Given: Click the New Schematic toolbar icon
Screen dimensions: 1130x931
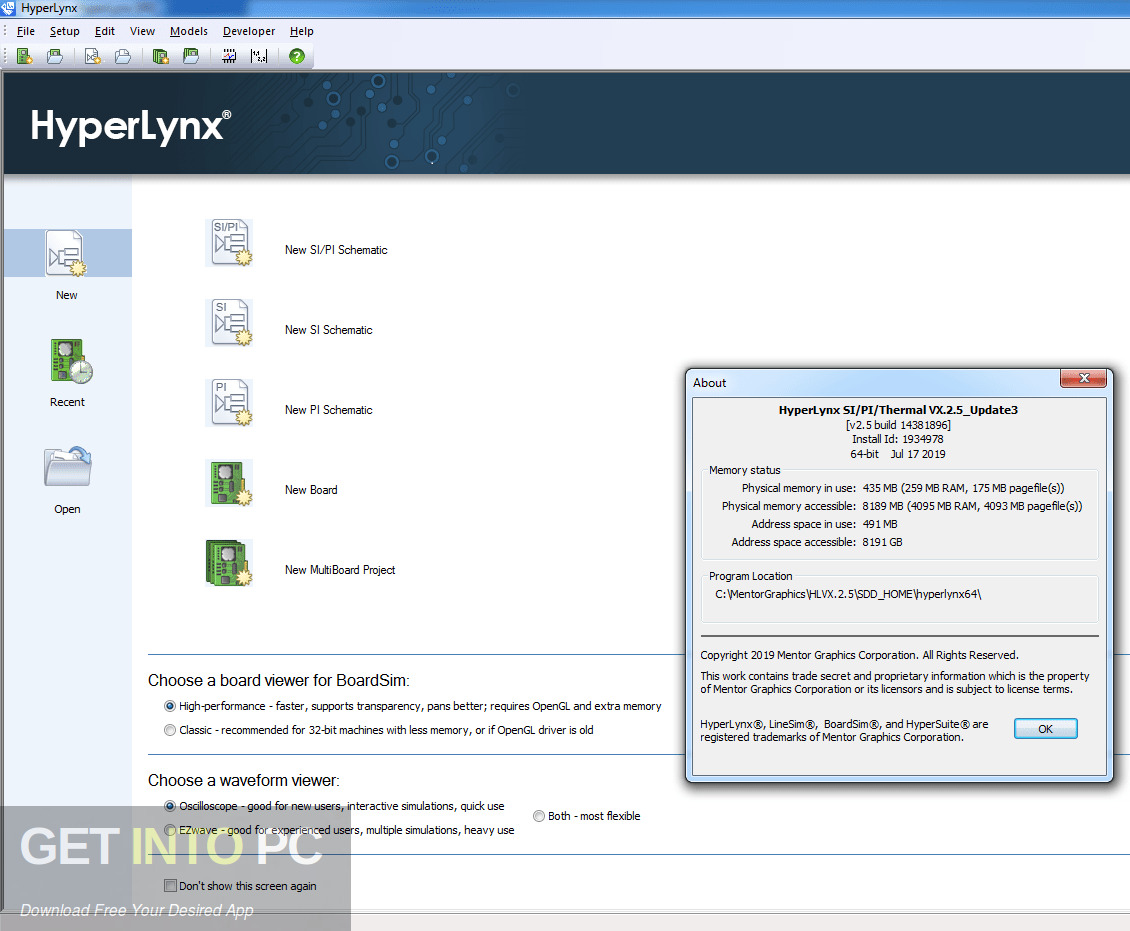Looking at the screenshot, I should 92,56.
